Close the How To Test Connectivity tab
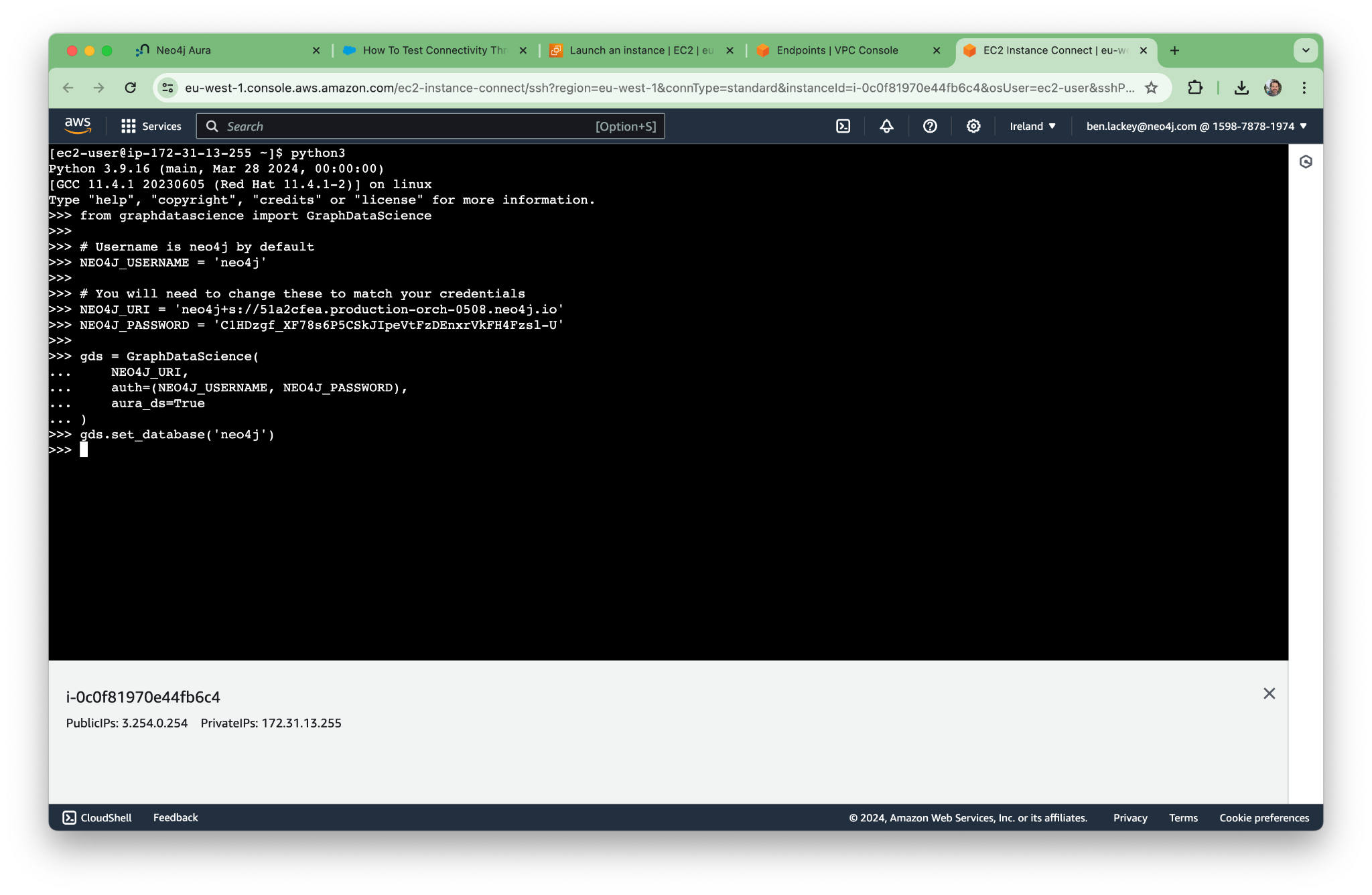 [x=523, y=50]
